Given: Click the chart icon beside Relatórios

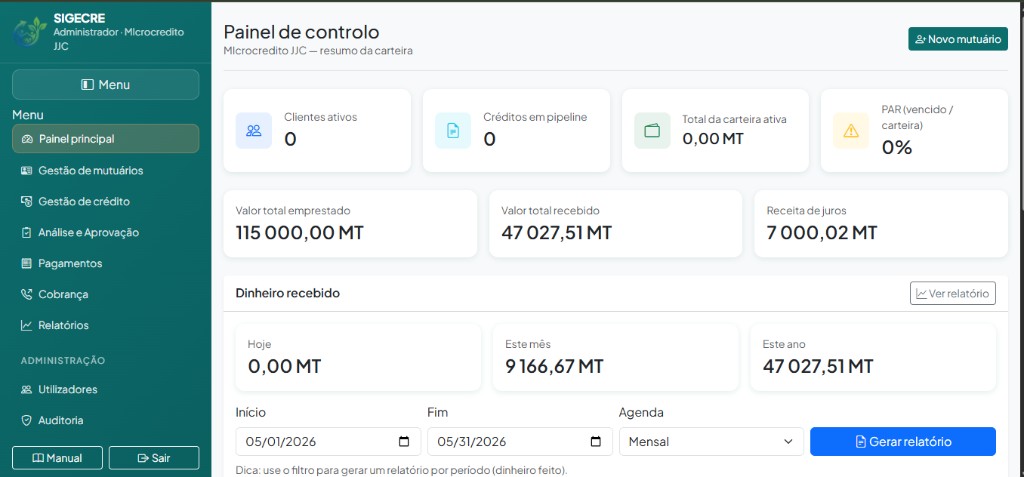Looking at the screenshot, I should point(27,325).
